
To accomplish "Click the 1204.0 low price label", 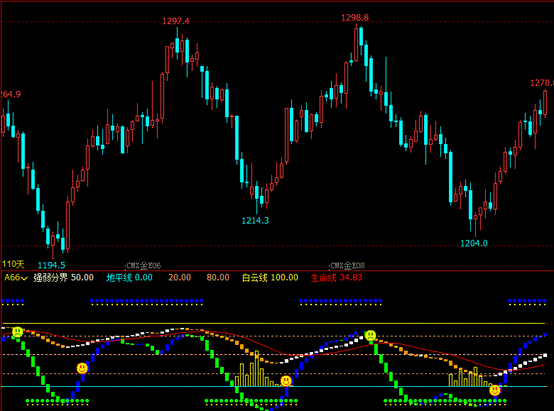I will (x=474, y=243).
